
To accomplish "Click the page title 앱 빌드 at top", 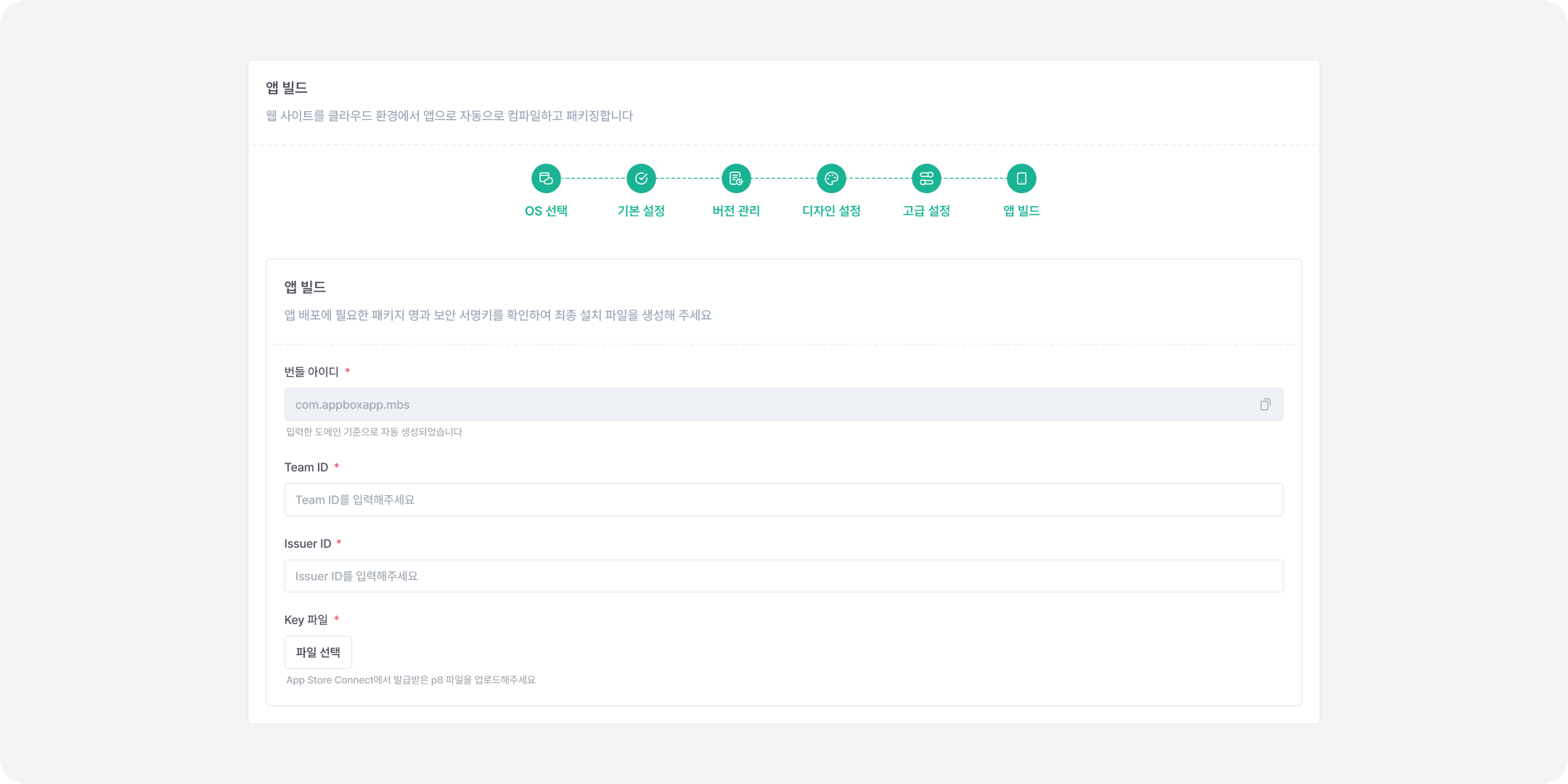I will point(287,88).
